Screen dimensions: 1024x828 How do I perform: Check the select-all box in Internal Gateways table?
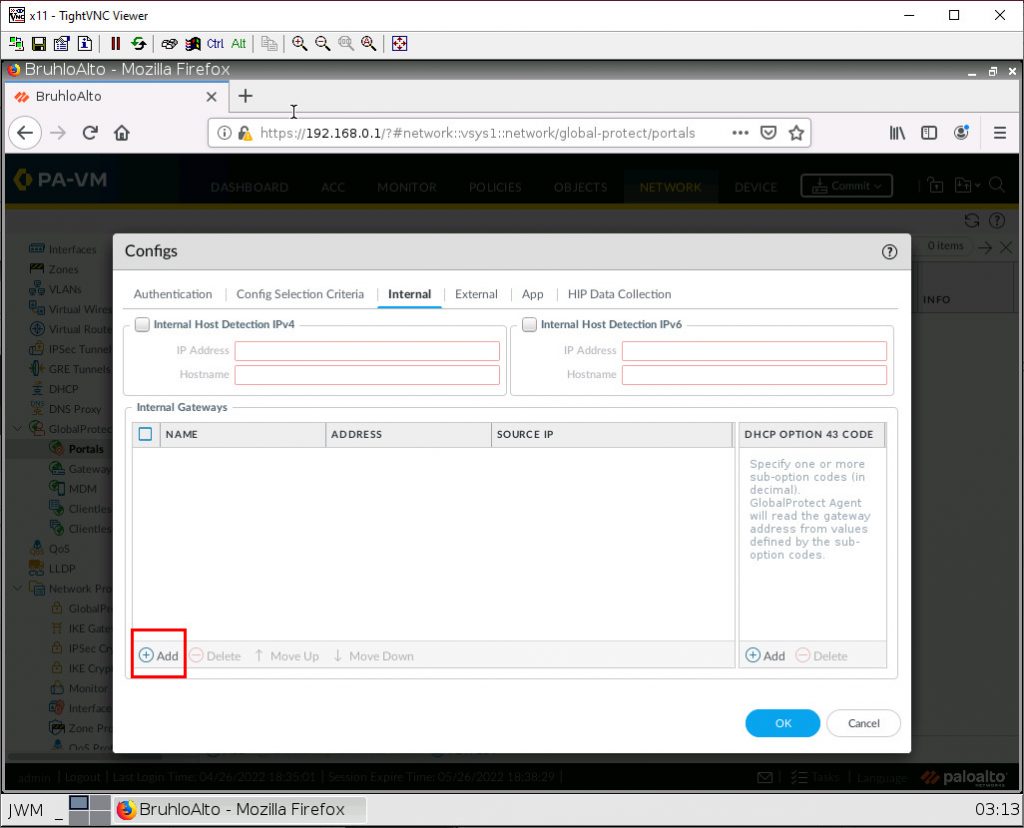click(x=145, y=434)
